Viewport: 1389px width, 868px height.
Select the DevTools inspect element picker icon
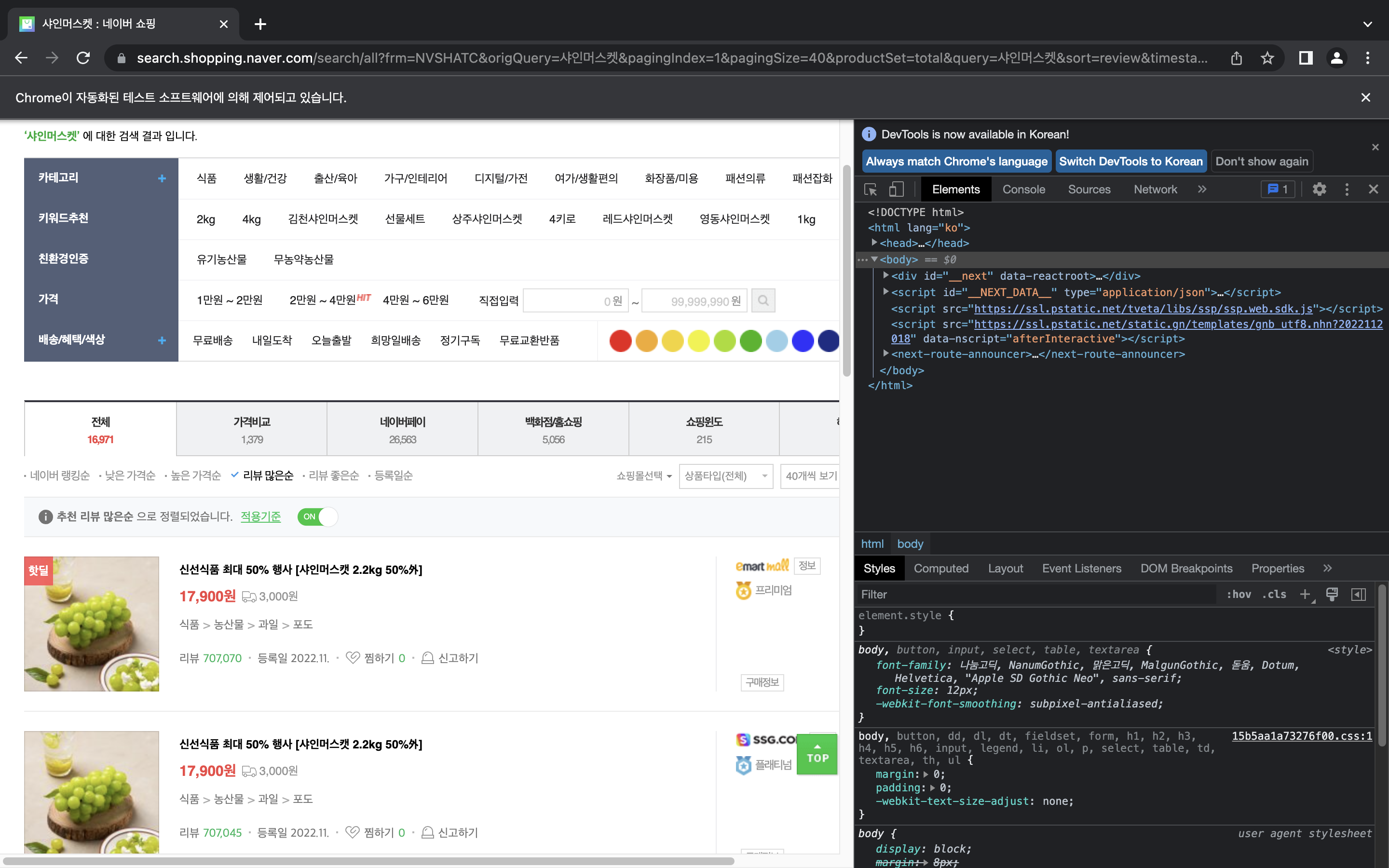(870, 190)
